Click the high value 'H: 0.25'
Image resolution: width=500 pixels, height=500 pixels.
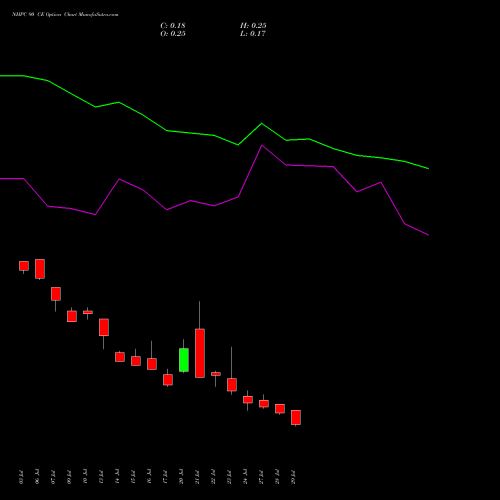click(x=253, y=26)
